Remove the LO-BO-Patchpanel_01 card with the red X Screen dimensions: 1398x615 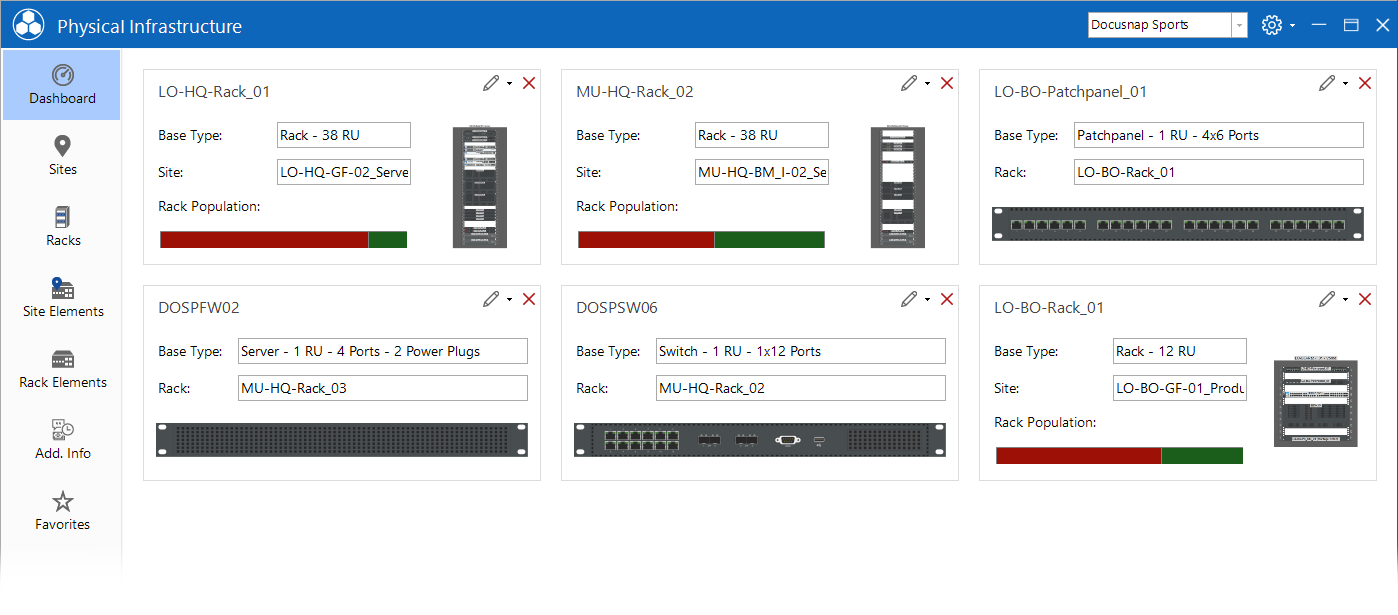tap(1365, 83)
